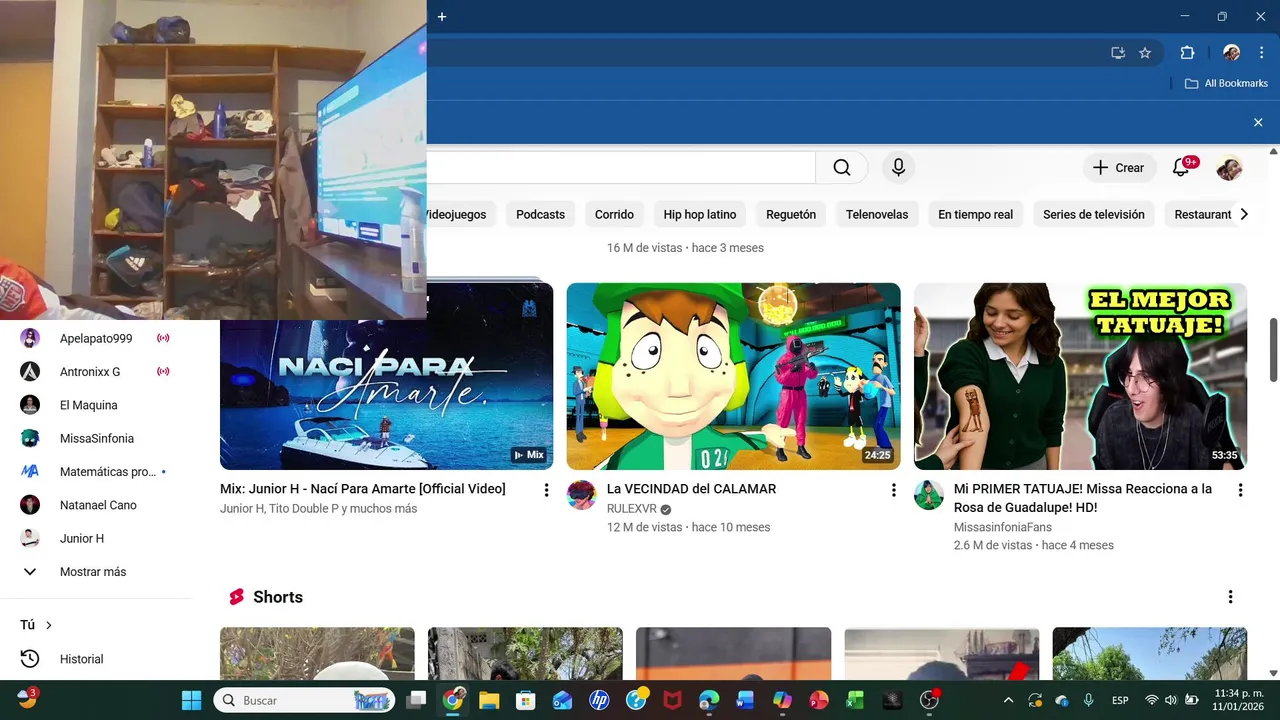The image size is (1280, 720).
Task: Click the install app icon in address bar
Action: pos(1118,53)
